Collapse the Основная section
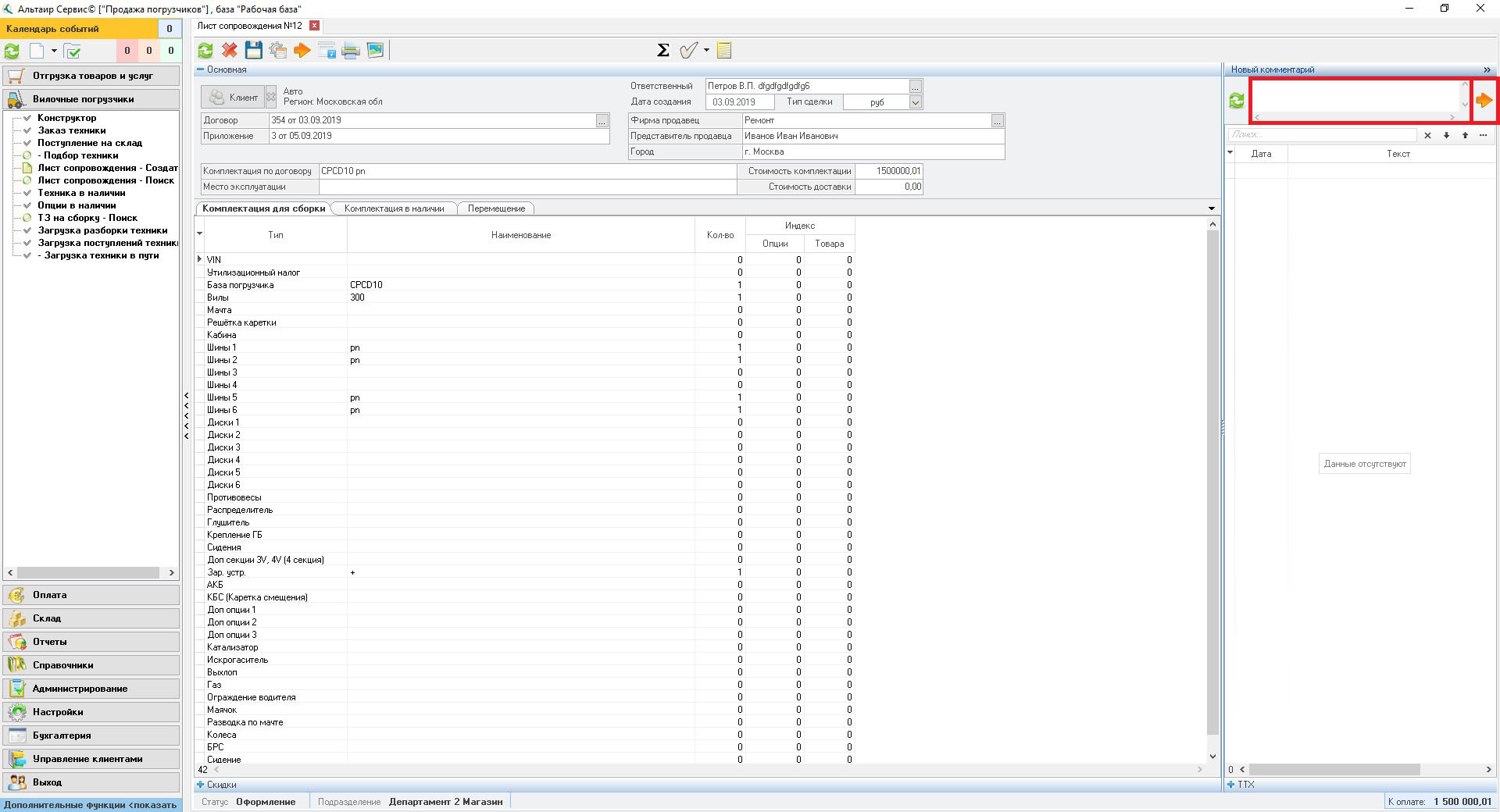This screenshot has height=812, width=1500. click(x=200, y=69)
